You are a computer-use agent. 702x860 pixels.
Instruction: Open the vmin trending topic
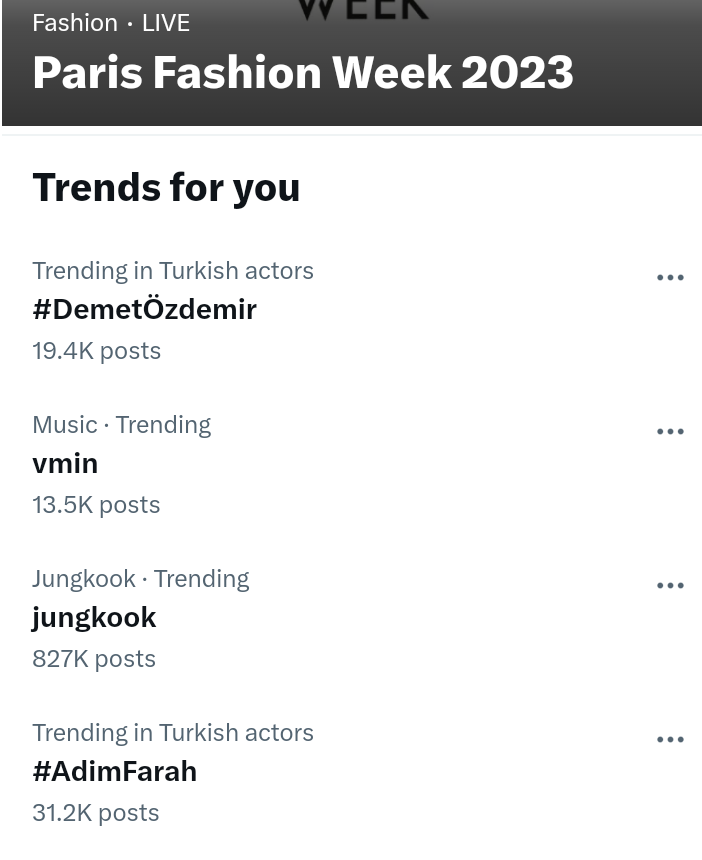click(65, 463)
